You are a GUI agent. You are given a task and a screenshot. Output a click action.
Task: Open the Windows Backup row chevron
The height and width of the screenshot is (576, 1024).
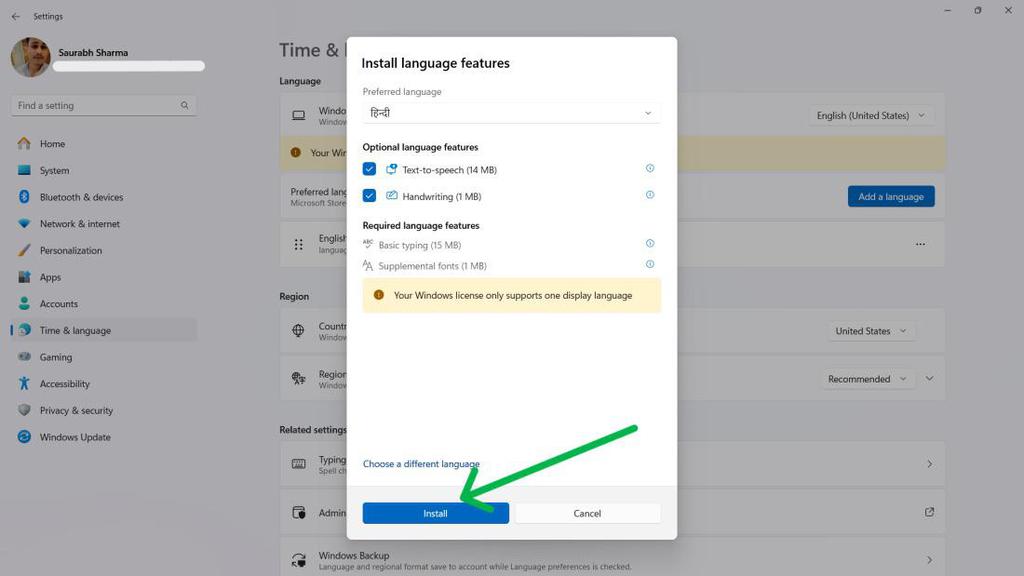(929, 560)
